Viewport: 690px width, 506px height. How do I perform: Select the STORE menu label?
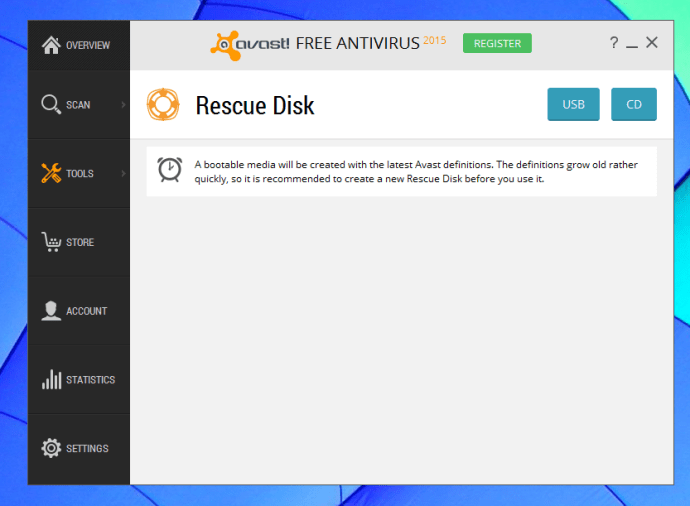pyautogui.click(x=80, y=242)
